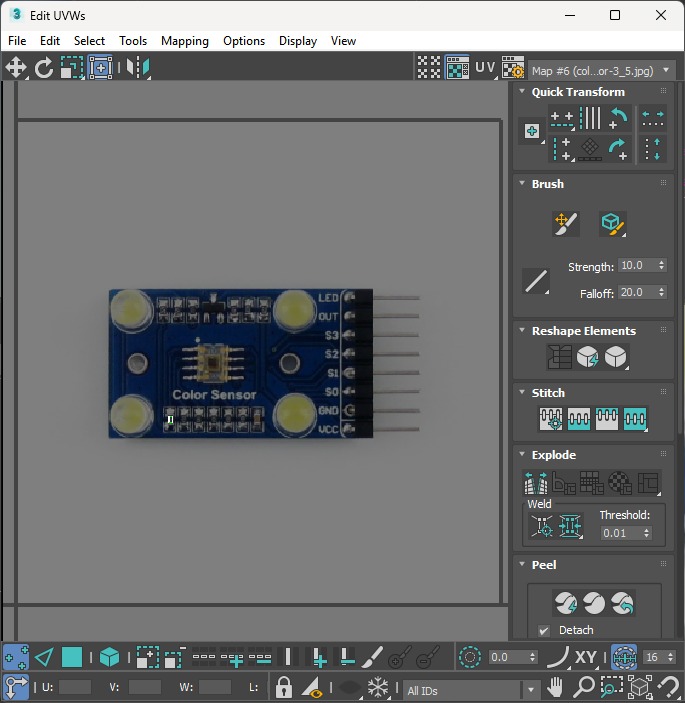The width and height of the screenshot is (685, 703).
Task: Click the Stitch Custom icon with flyout corner
Action: tap(635, 419)
